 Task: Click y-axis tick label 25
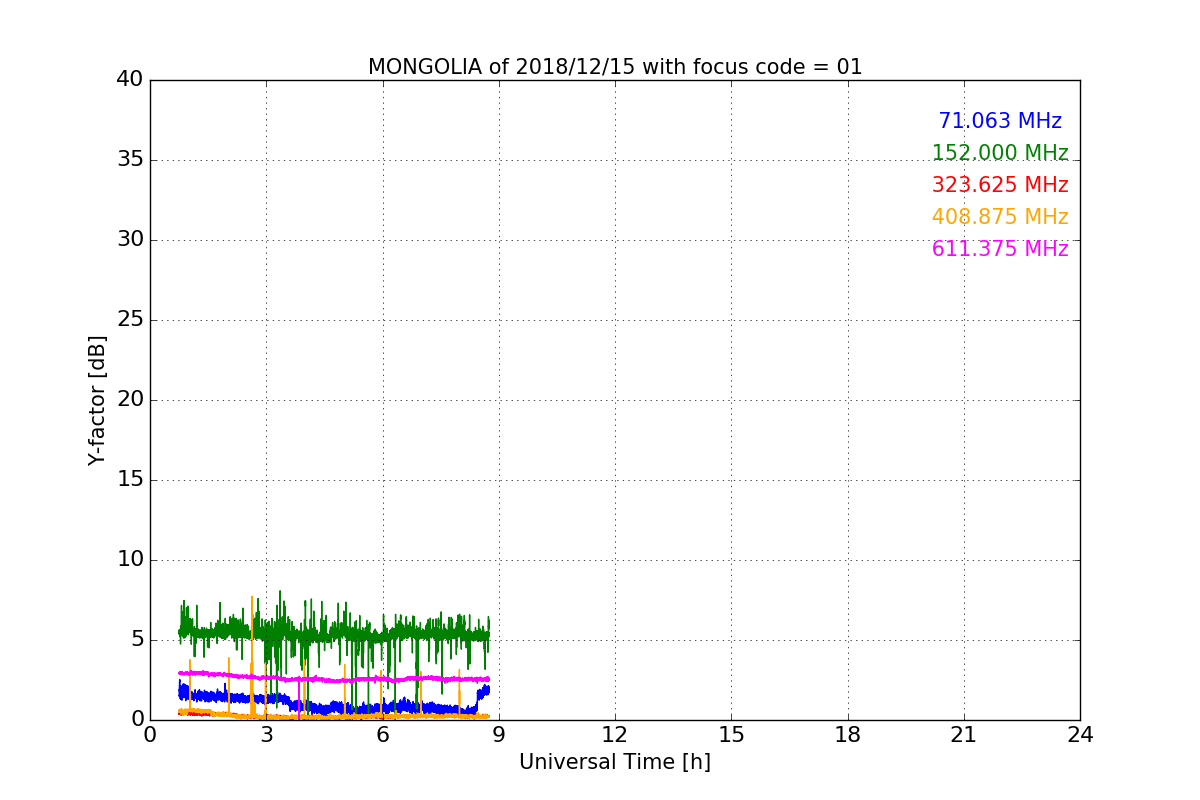130,320
